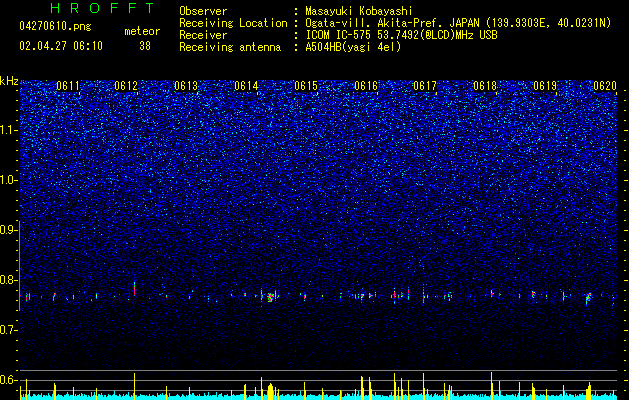629x400 pixels.
Task: Click the 0.8 kHz axis label
Action: [8, 280]
